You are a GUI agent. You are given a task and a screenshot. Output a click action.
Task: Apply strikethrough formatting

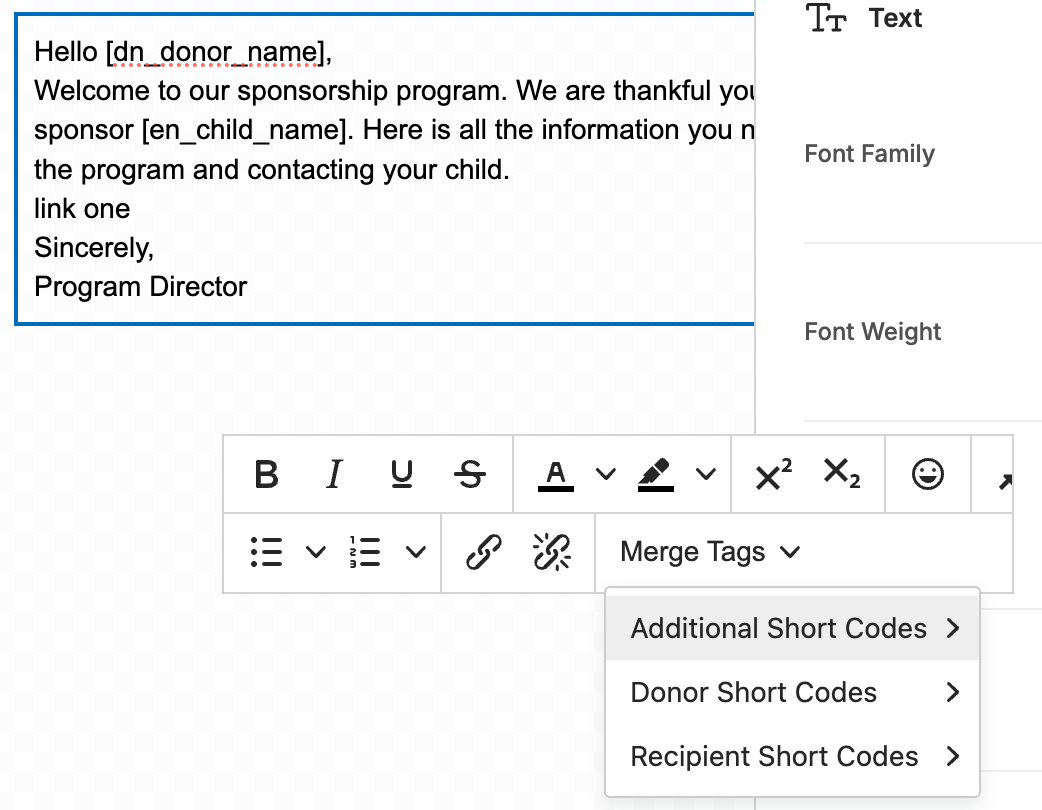[470, 474]
